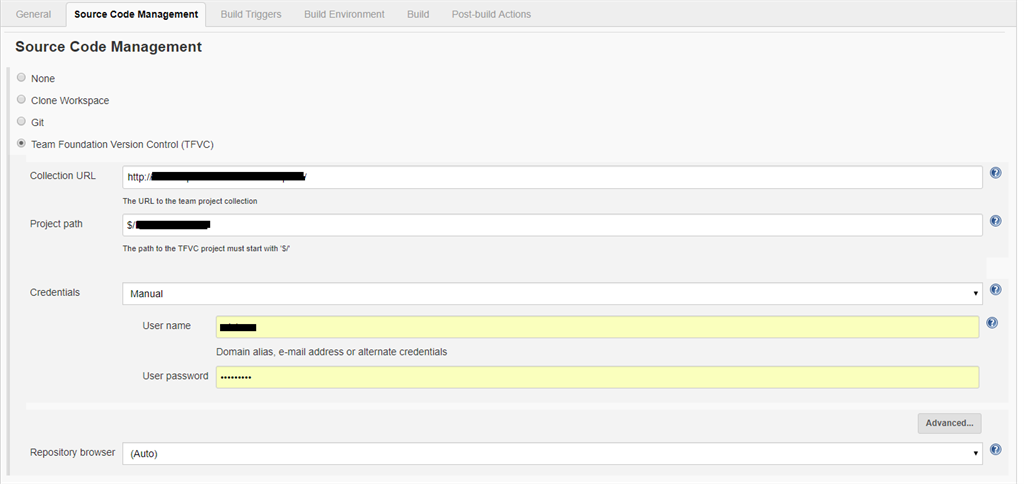Switch to the Build Environment tab
This screenshot has width=1024, height=484.
pos(344,14)
